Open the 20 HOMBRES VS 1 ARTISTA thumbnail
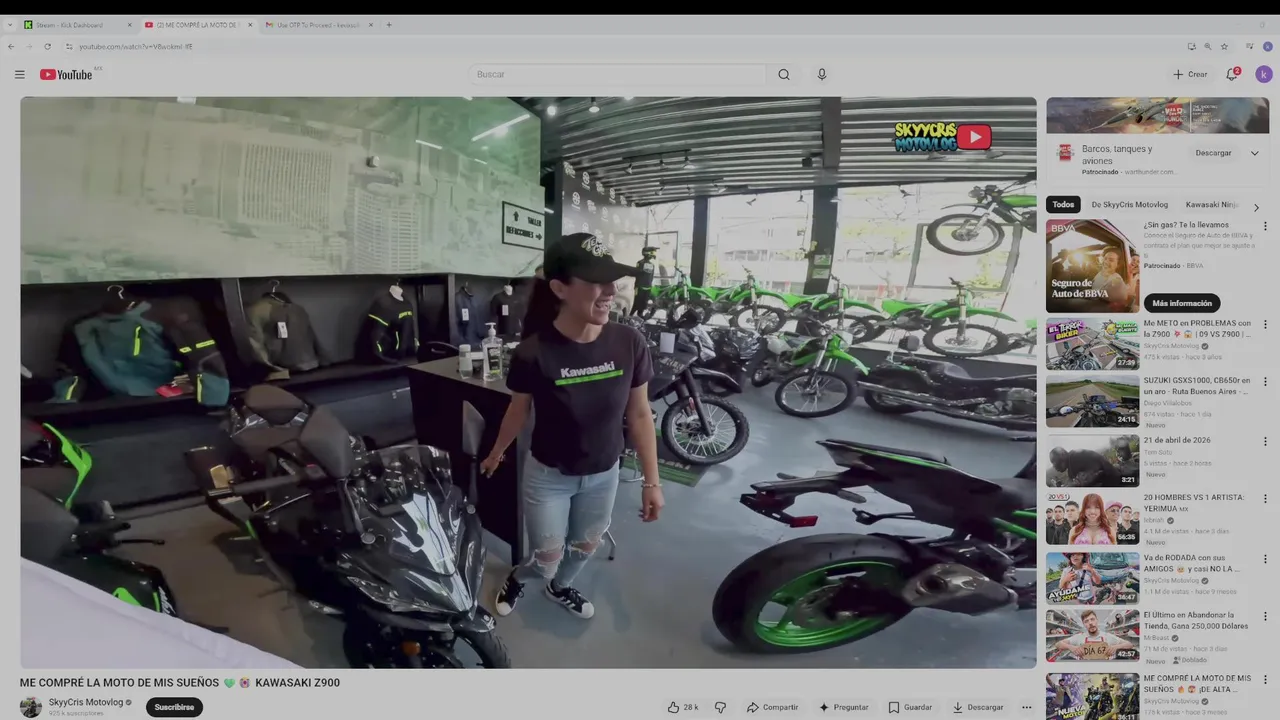The image size is (1280, 720). coord(1092,519)
